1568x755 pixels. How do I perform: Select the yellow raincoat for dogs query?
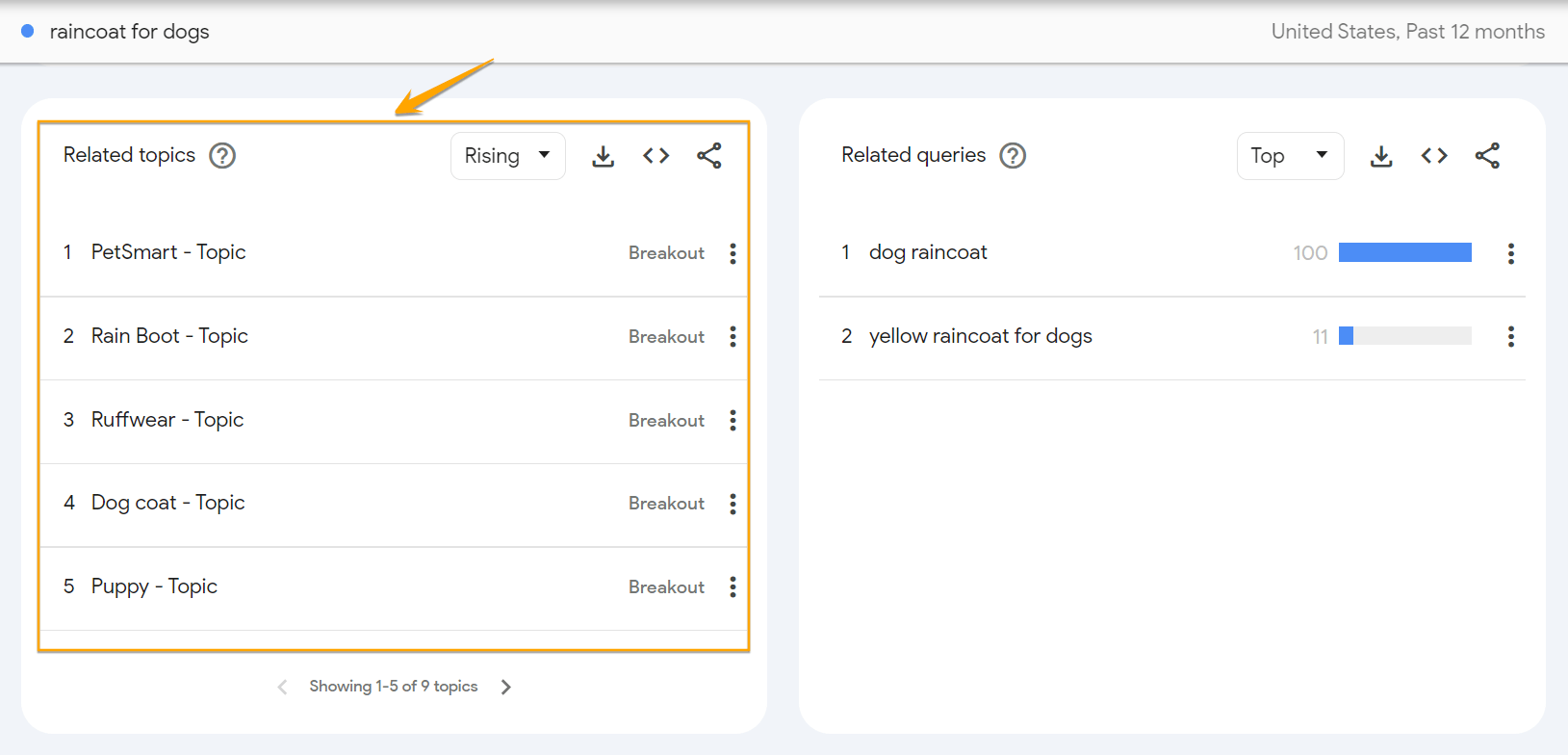pyautogui.click(x=980, y=336)
